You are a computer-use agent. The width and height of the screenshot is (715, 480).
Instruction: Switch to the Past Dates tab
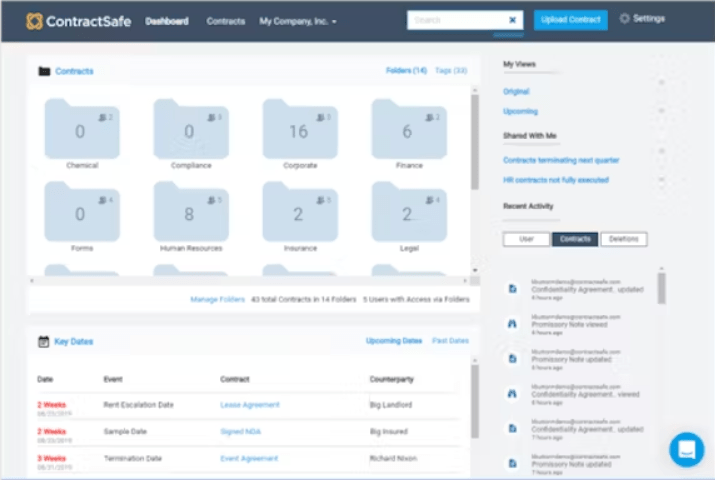(451, 341)
